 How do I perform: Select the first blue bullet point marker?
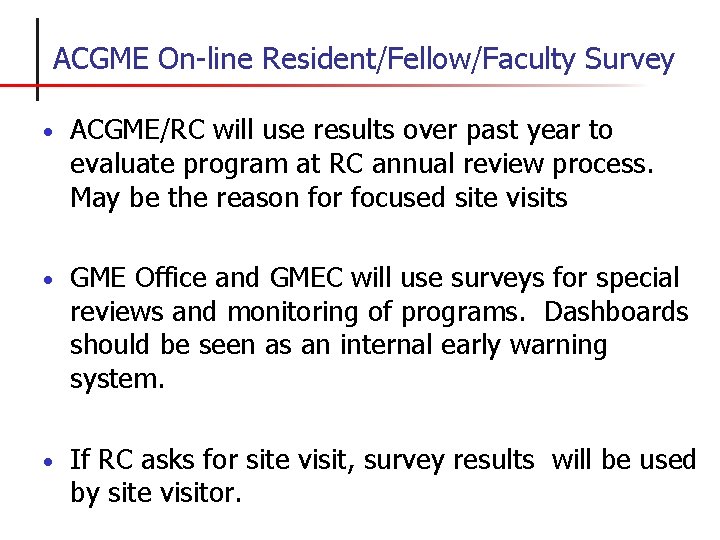tap(48, 133)
